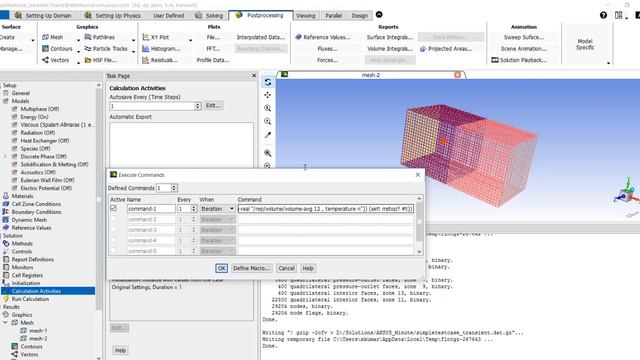Screen dimensions: 640x360
Task: Confirm Execute Commands with OK
Action: (x=221, y=268)
